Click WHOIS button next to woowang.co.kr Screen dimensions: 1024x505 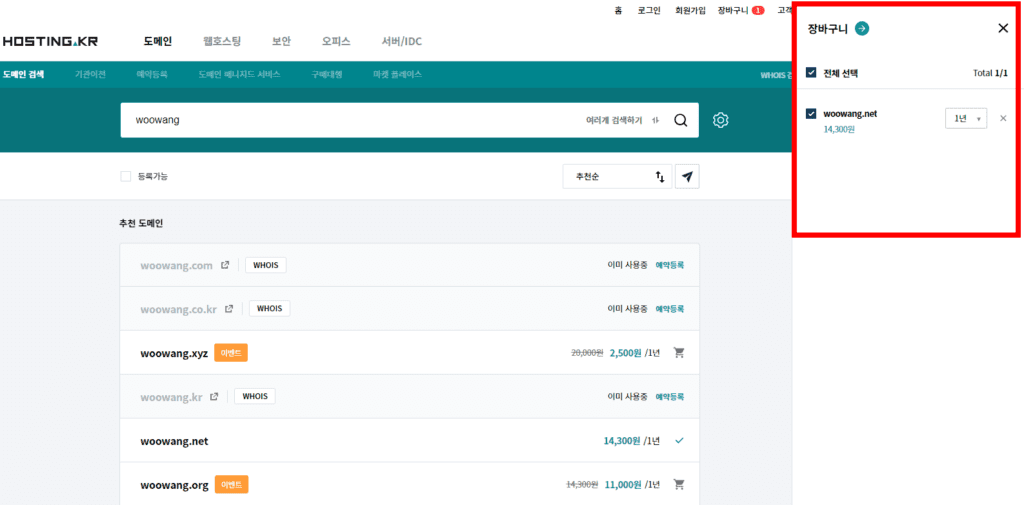pos(269,309)
